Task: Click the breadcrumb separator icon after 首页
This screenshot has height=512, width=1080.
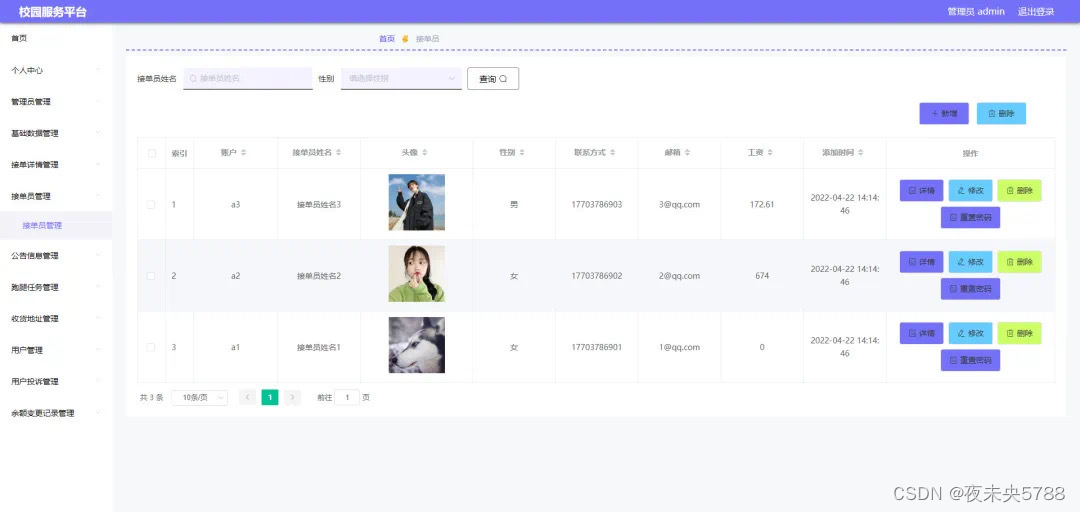Action: tap(405, 39)
